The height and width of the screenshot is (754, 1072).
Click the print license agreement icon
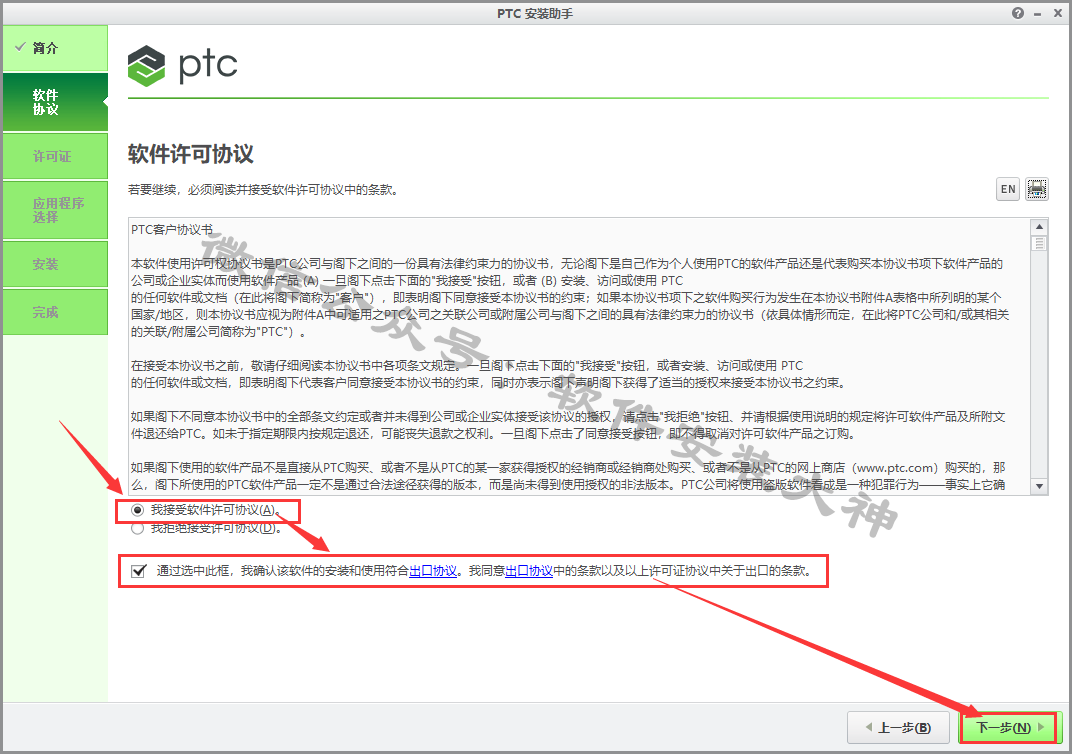(1036, 189)
